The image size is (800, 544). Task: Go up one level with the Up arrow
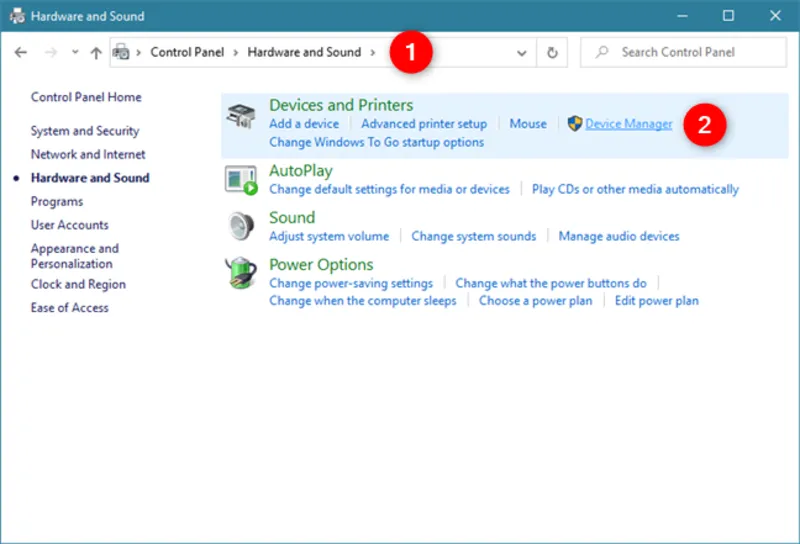click(x=96, y=53)
